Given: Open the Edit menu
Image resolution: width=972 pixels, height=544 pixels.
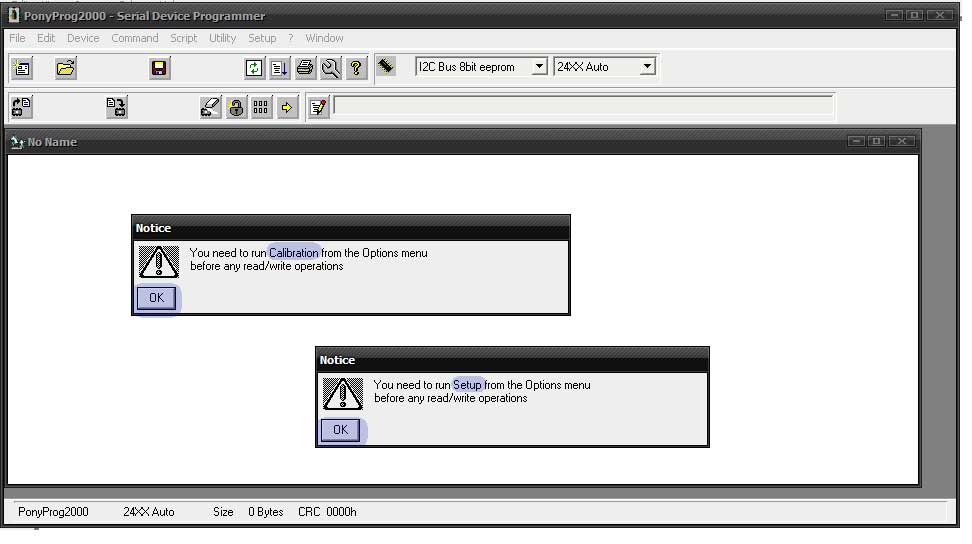Looking at the screenshot, I should [46, 38].
